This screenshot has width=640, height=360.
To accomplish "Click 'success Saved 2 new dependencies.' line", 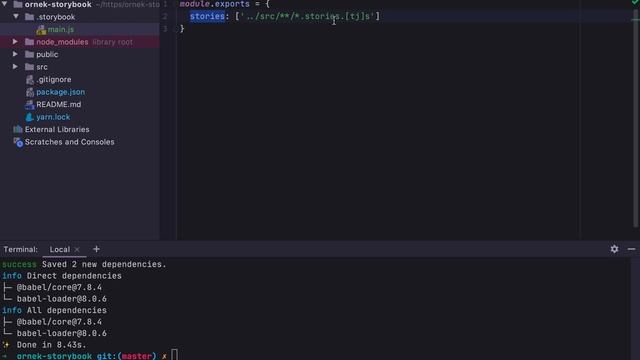I will [84, 264].
